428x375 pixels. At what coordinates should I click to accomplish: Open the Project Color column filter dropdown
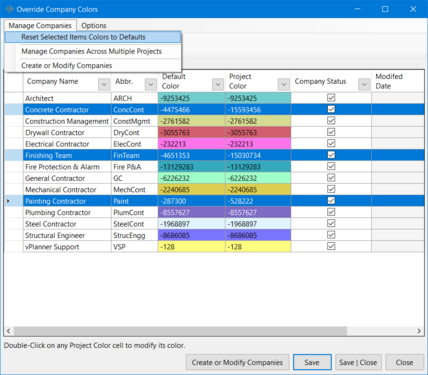pyautogui.click(x=284, y=84)
